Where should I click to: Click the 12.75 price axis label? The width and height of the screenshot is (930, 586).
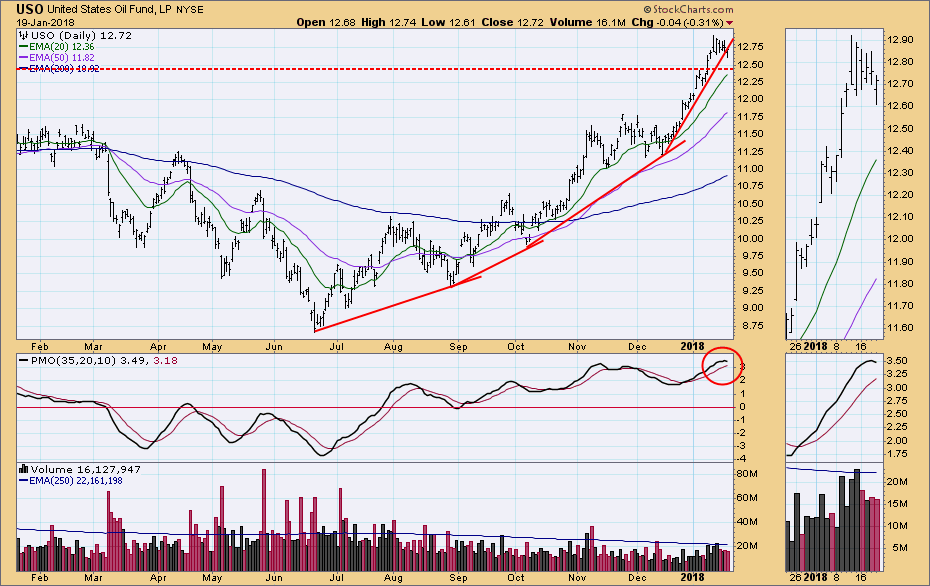click(751, 47)
